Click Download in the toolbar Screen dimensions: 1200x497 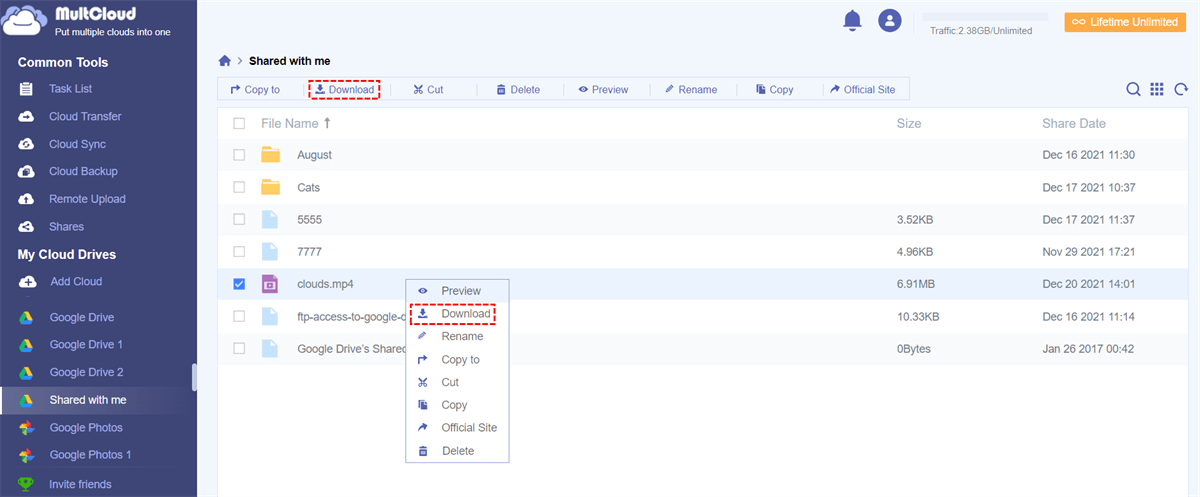tap(344, 89)
